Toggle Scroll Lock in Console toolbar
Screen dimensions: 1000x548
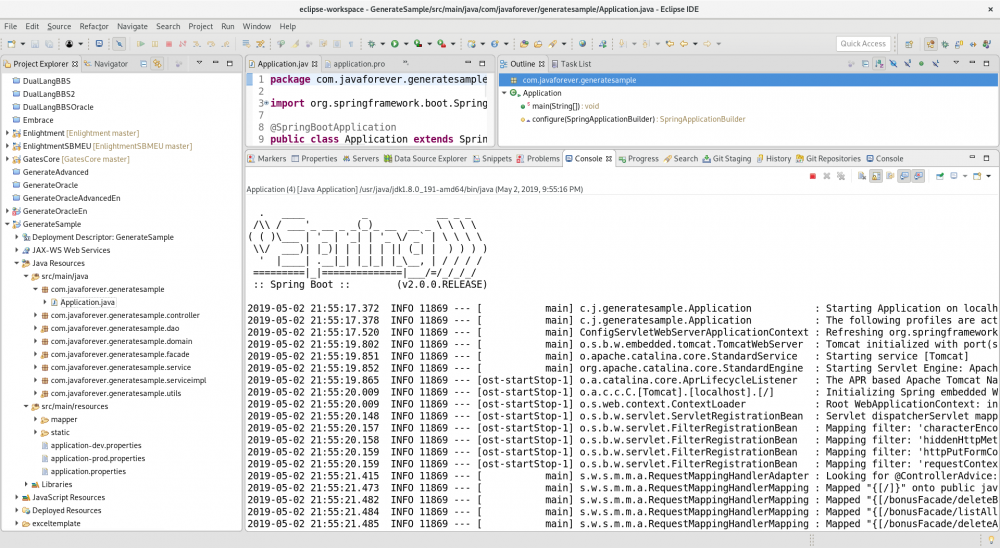coord(876,176)
